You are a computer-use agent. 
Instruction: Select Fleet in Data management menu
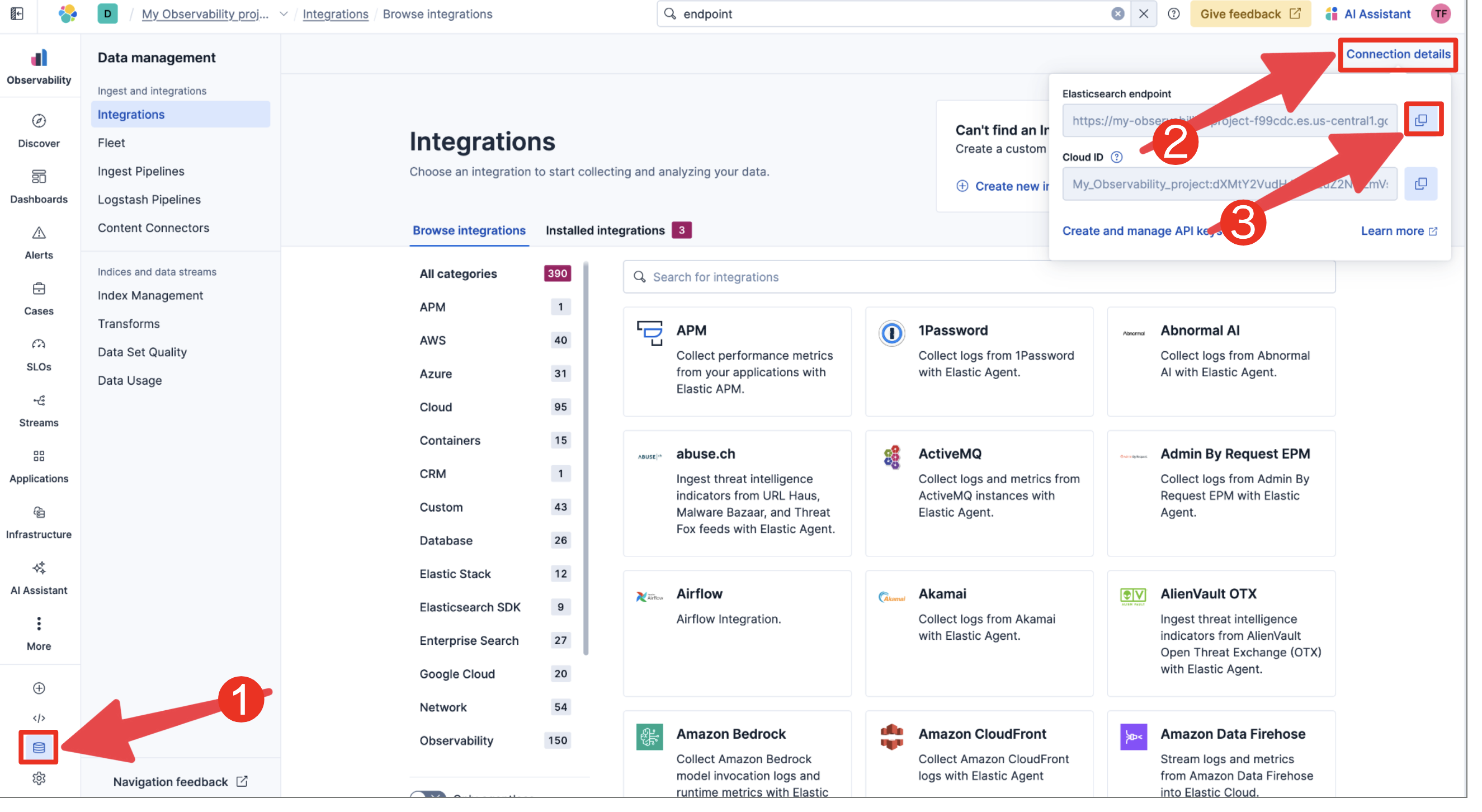coord(111,142)
